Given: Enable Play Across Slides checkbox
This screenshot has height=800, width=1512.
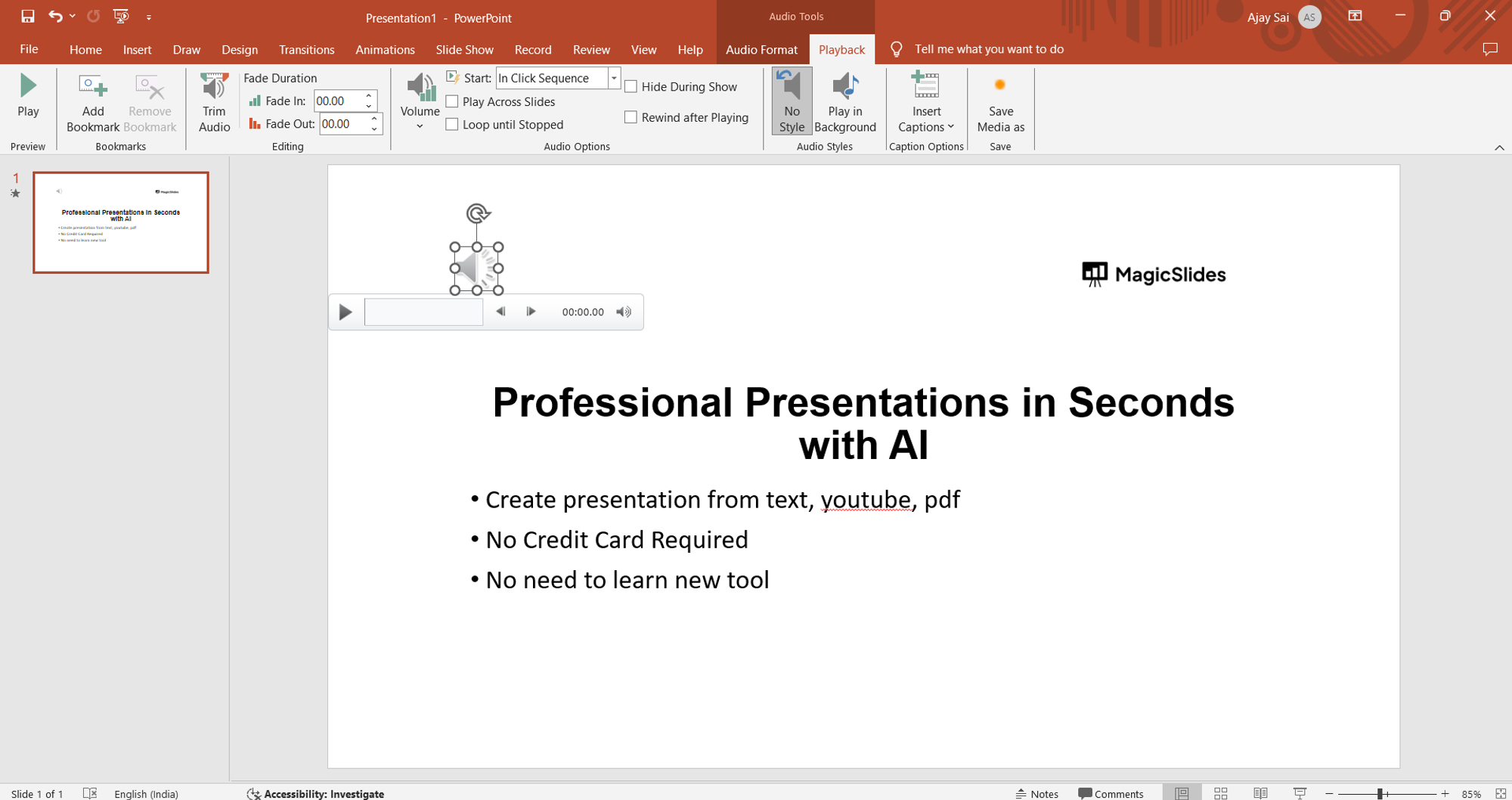Looking at the screenshot, I should coord(452,101).
